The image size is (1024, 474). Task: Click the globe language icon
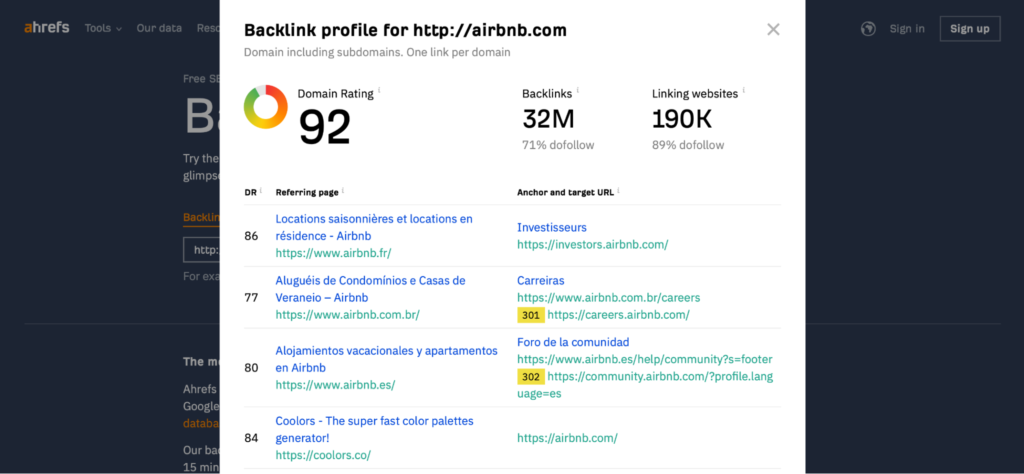pos(868,29)
